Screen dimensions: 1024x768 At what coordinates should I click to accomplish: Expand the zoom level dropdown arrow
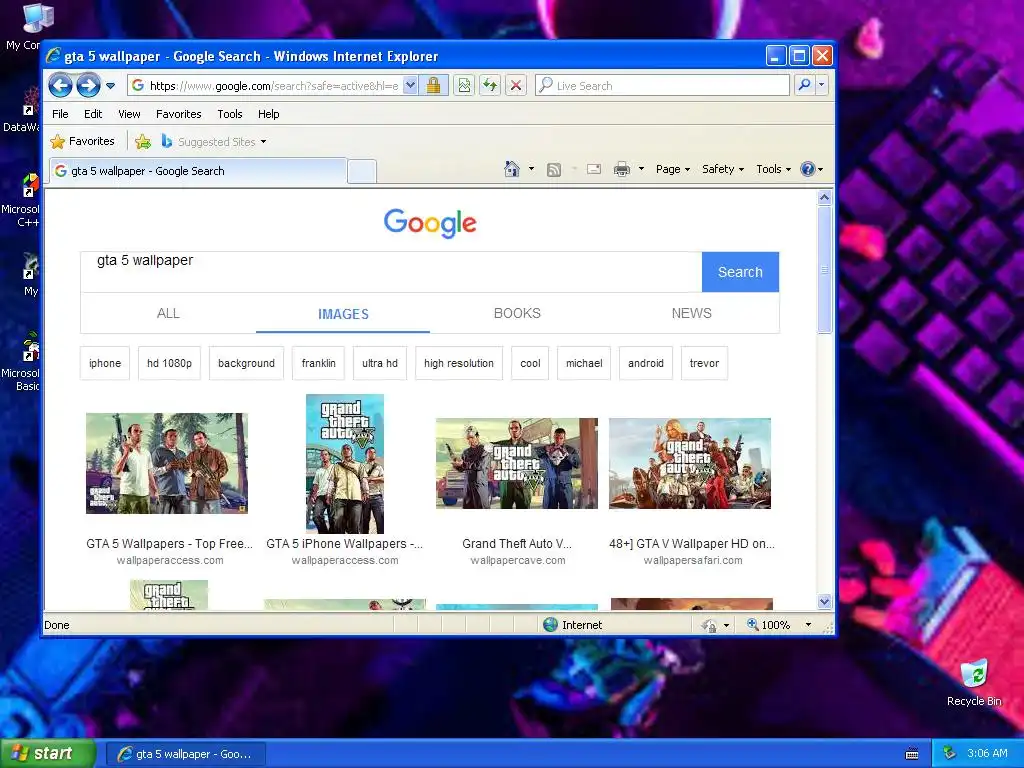[x=808, y=625]
